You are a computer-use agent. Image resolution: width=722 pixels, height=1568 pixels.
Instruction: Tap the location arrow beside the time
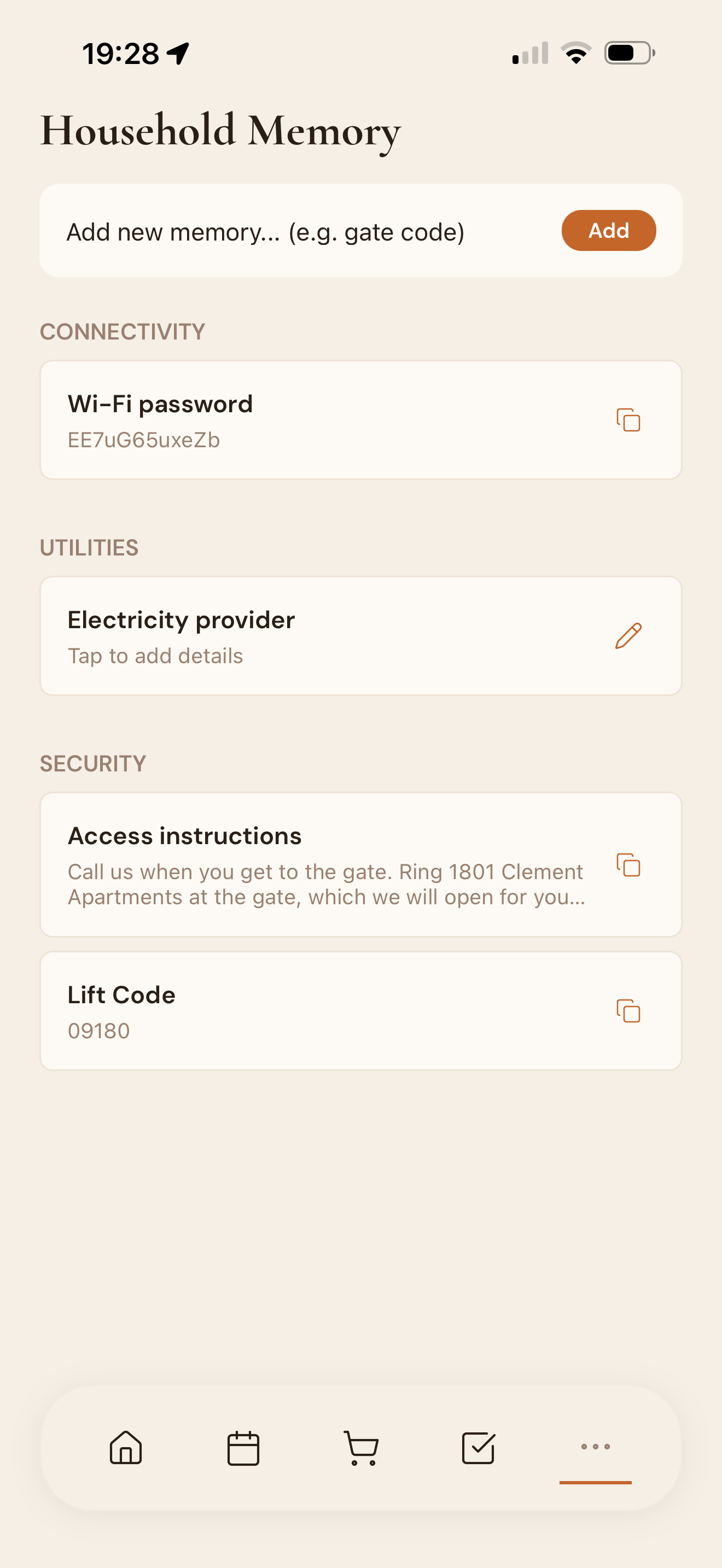(x=178, y=54)
